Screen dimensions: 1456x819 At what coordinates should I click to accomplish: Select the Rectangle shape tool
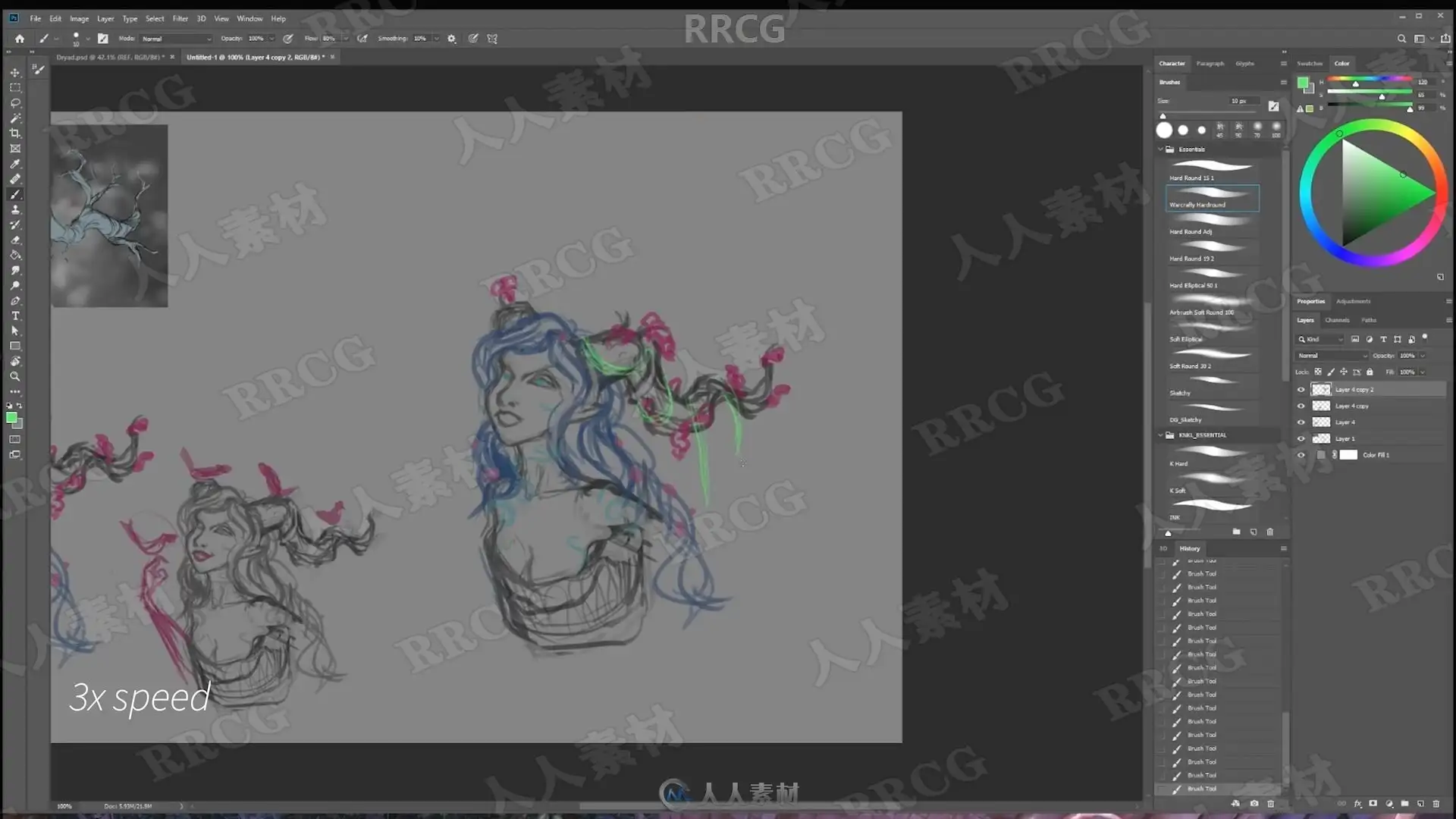coord(15,346)
